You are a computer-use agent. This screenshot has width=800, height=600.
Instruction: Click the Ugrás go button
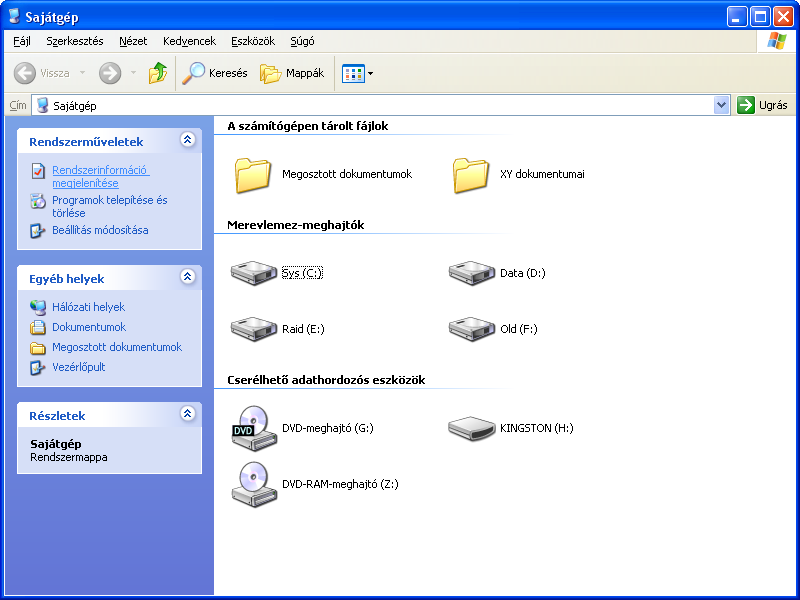click(763, 105)
